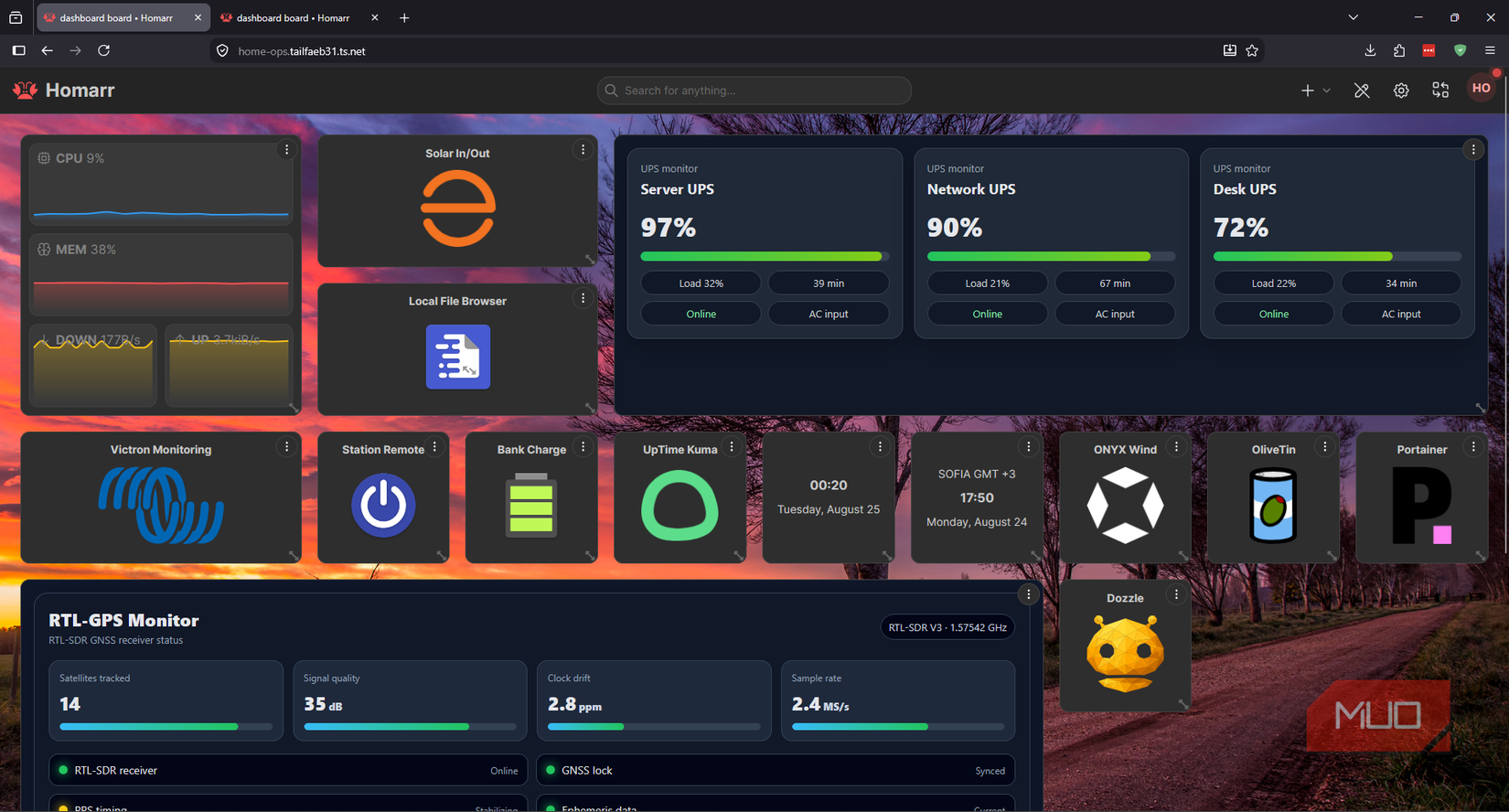Open options menu for Victron Monitoring

(x=286, y=446)
